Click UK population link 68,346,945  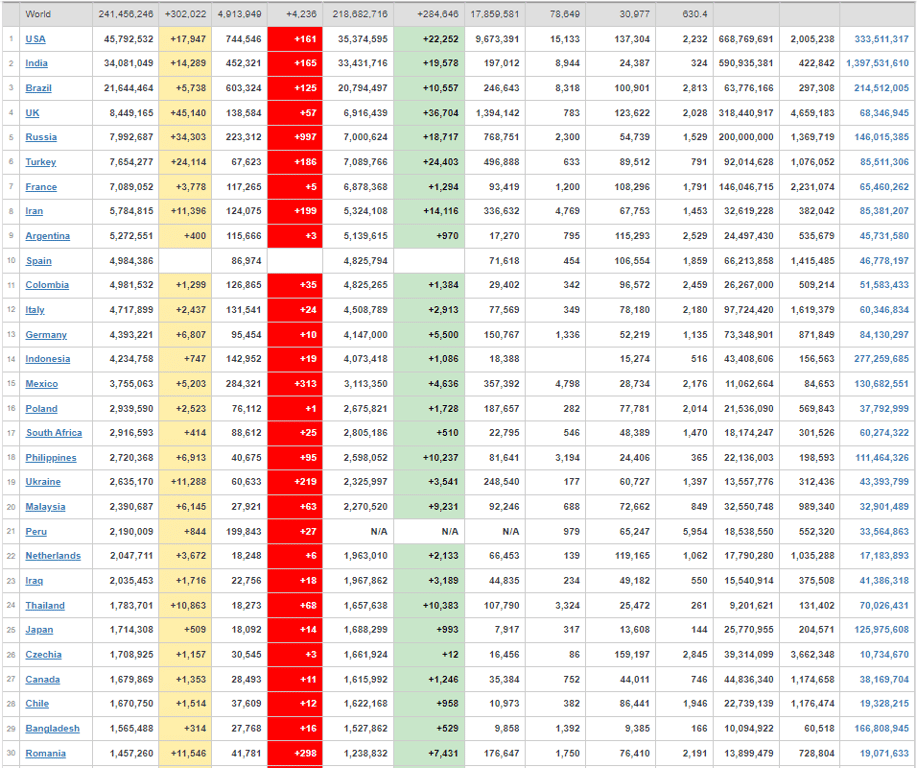tap(884, 113)
